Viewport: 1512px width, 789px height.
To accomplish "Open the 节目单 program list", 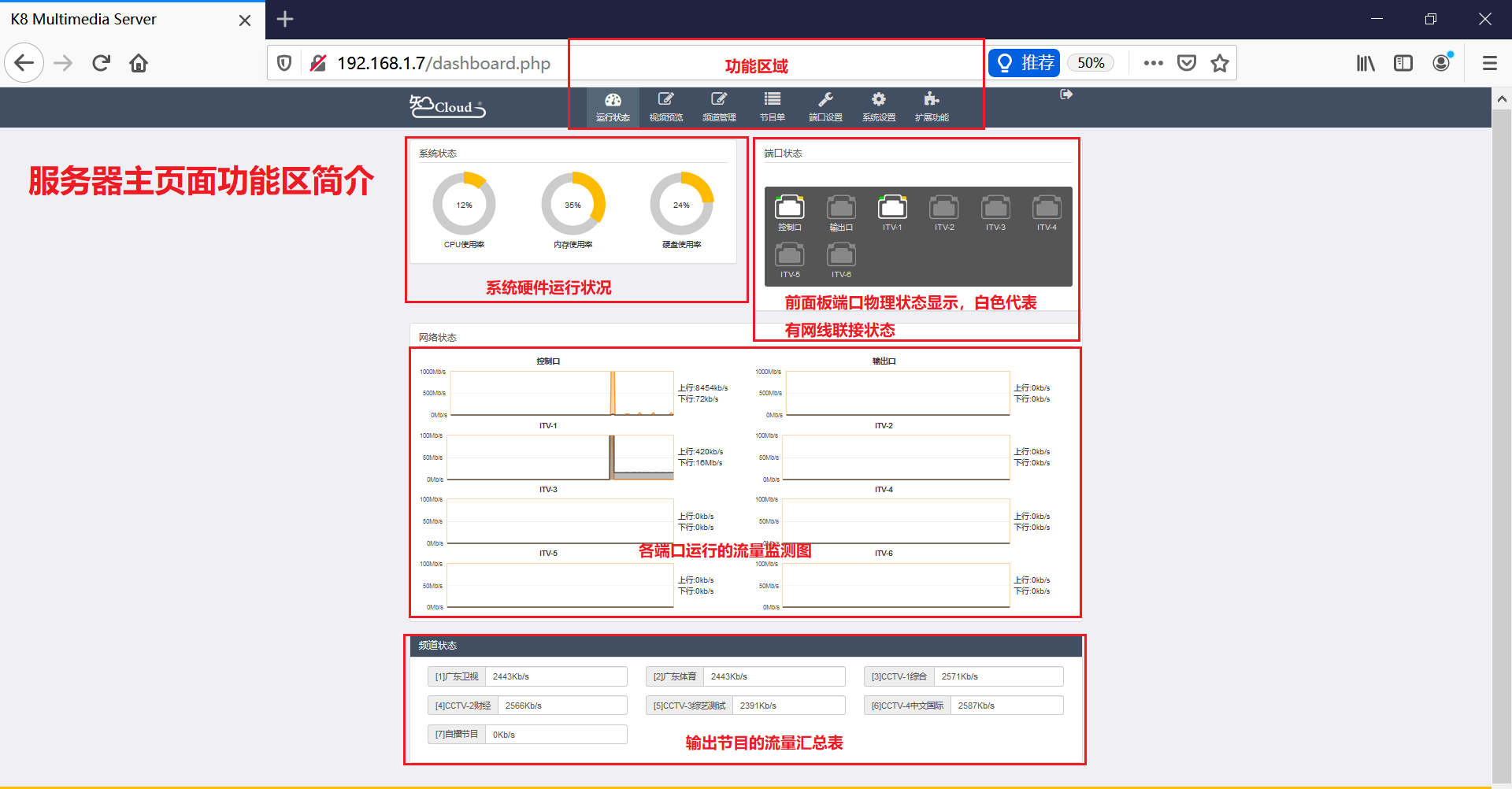I will point(773,107).
